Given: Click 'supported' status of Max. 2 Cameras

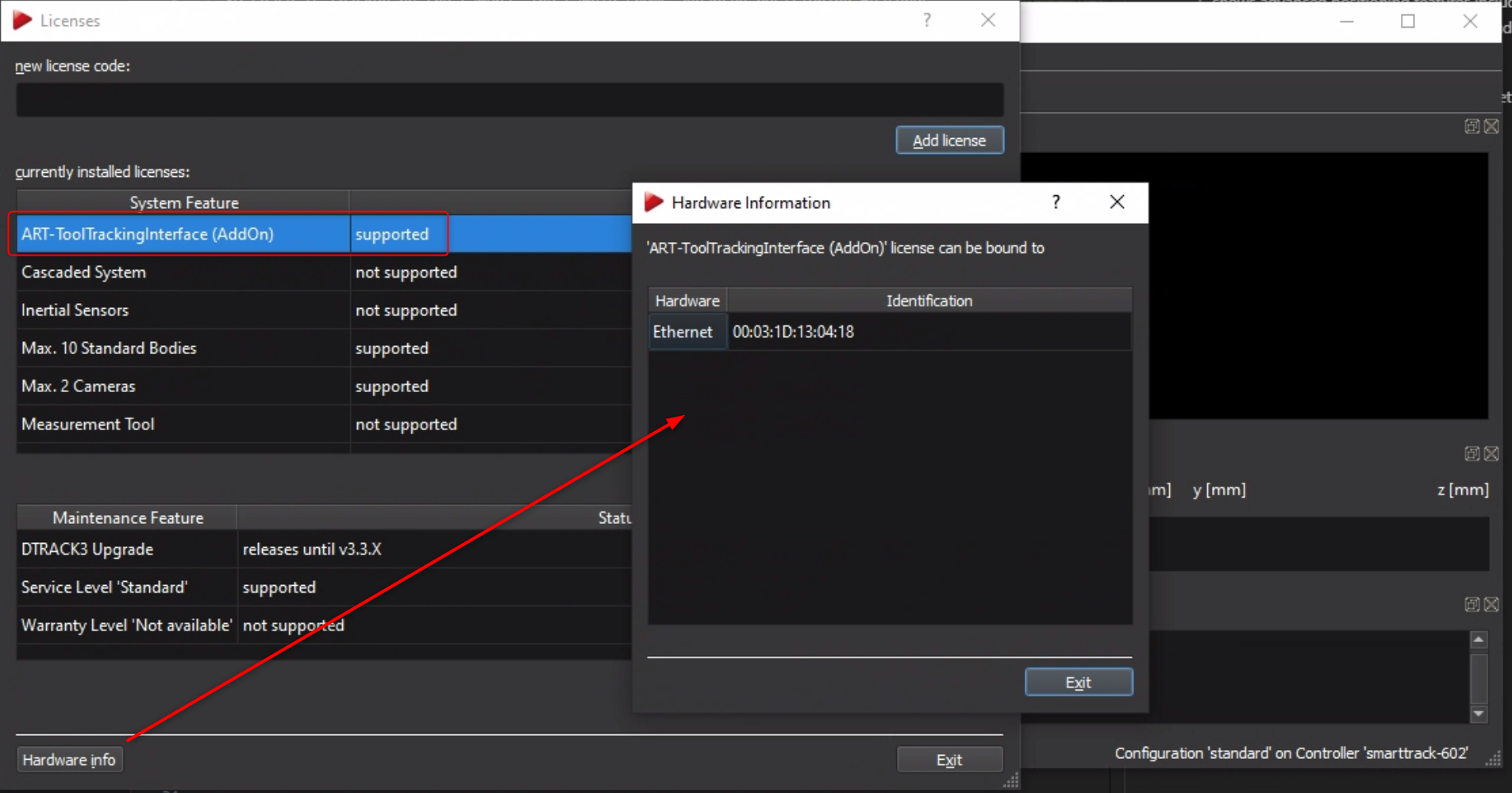Looking at the screenshot, I should [x=392, y=387].
